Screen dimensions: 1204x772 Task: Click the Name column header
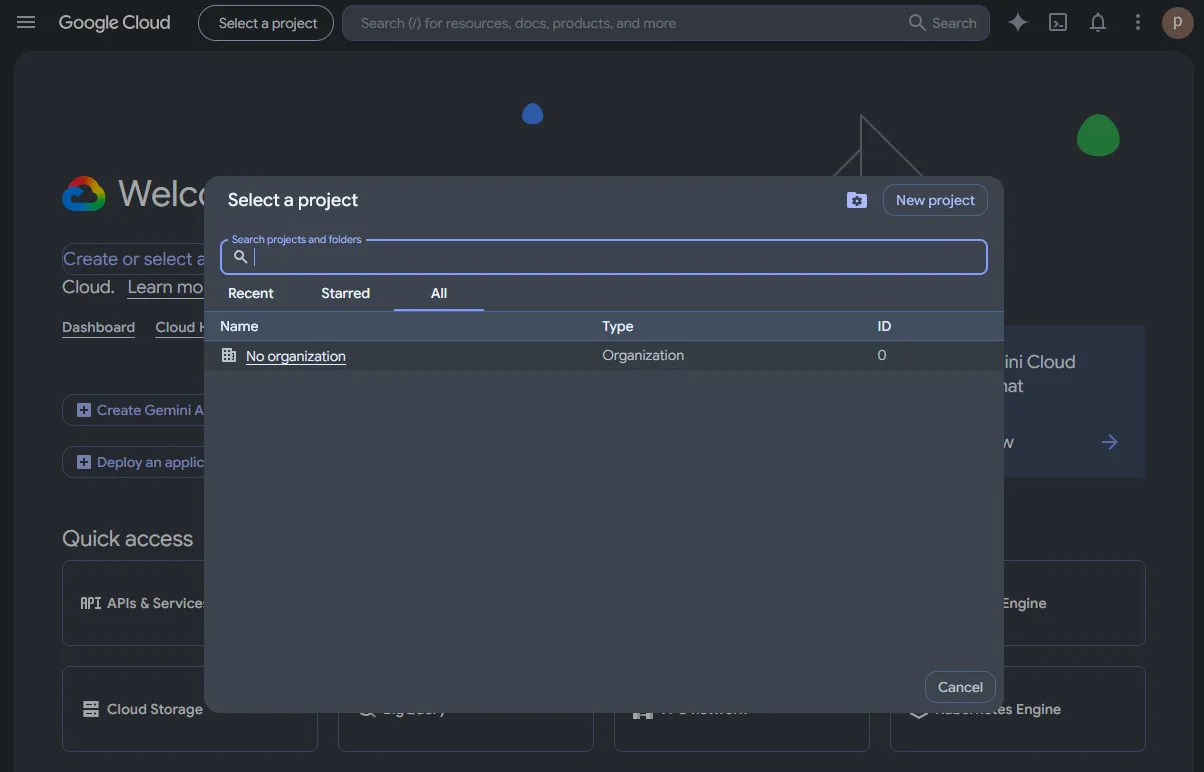click(239, 326)
